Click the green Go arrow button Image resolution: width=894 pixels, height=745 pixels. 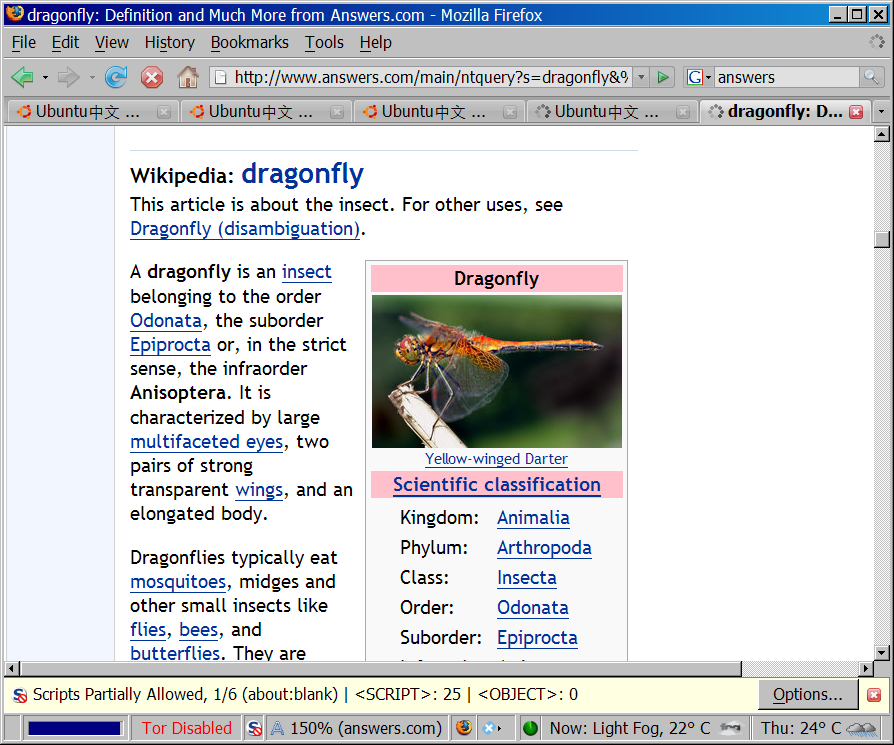pos(663,77)
